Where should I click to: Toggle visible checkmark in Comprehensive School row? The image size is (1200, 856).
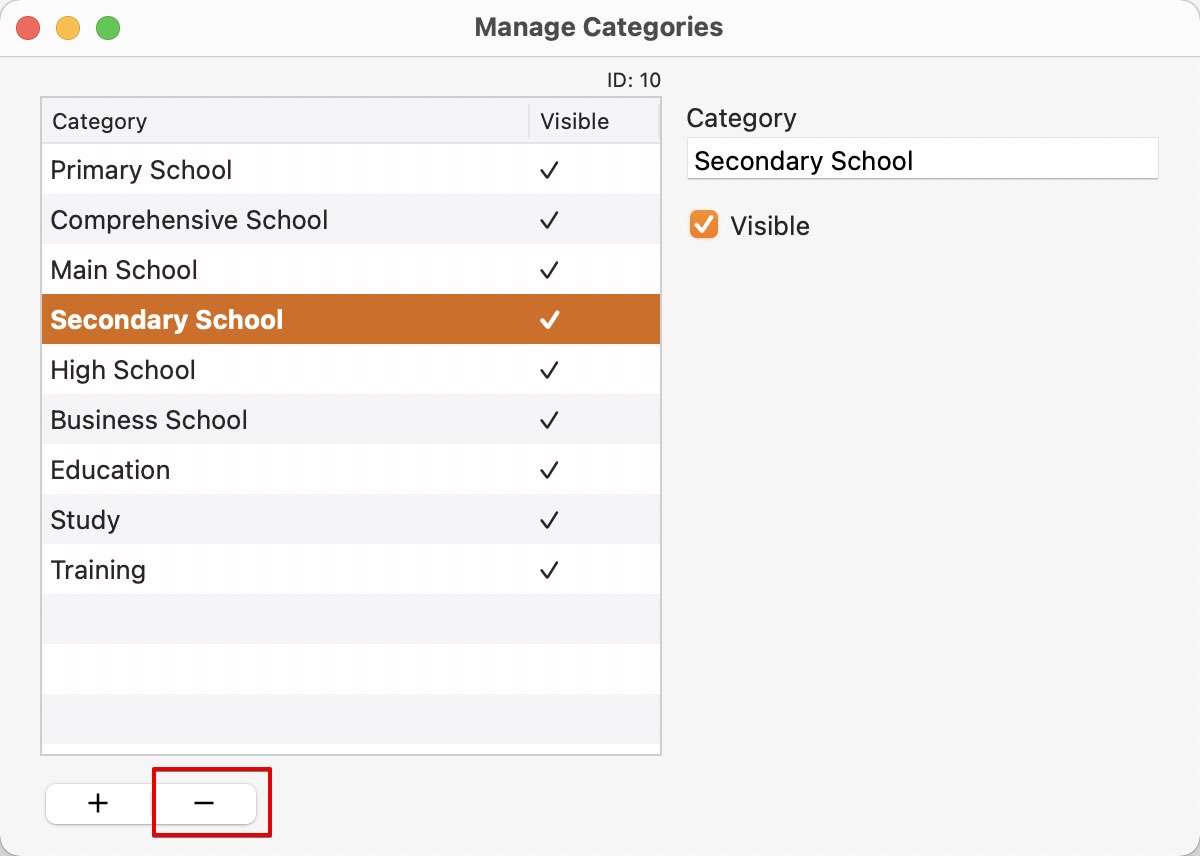(548, 220)
